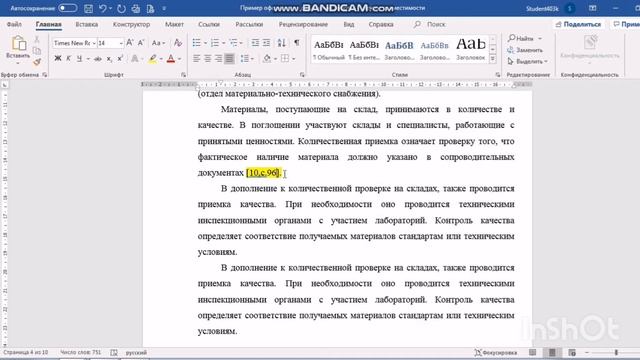The width and height of the screenshot is (640, 360).
Task: Switch to read mode view in status bar
Action: tap(533, 353)
